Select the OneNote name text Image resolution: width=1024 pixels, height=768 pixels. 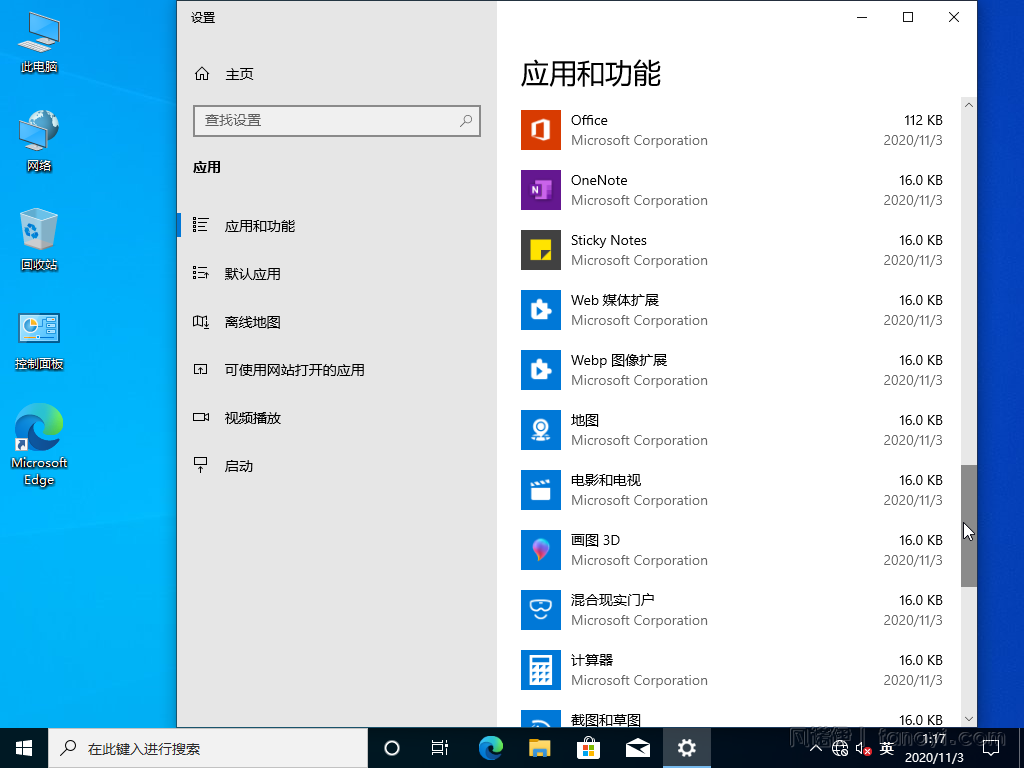599,180
